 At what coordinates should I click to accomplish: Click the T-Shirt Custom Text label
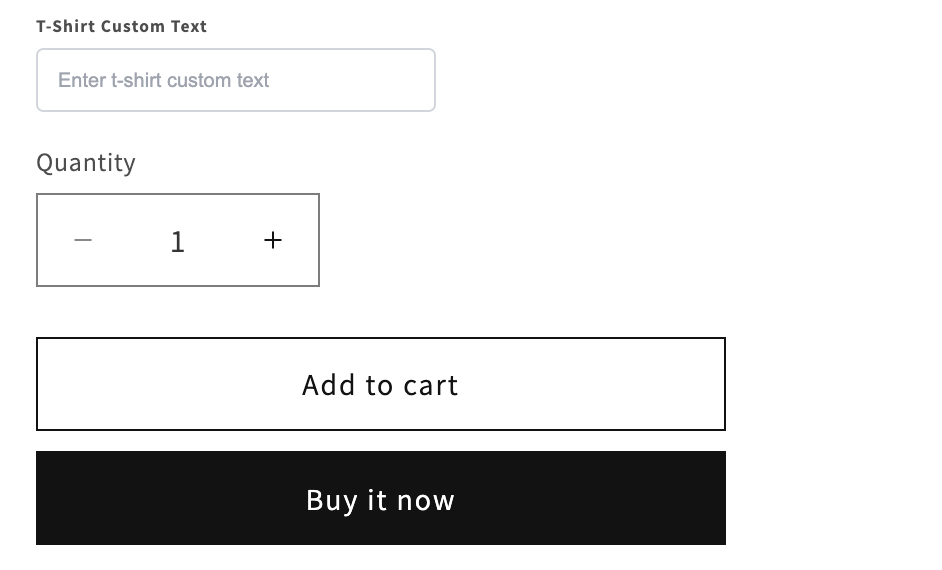click(x=121, y=26)
